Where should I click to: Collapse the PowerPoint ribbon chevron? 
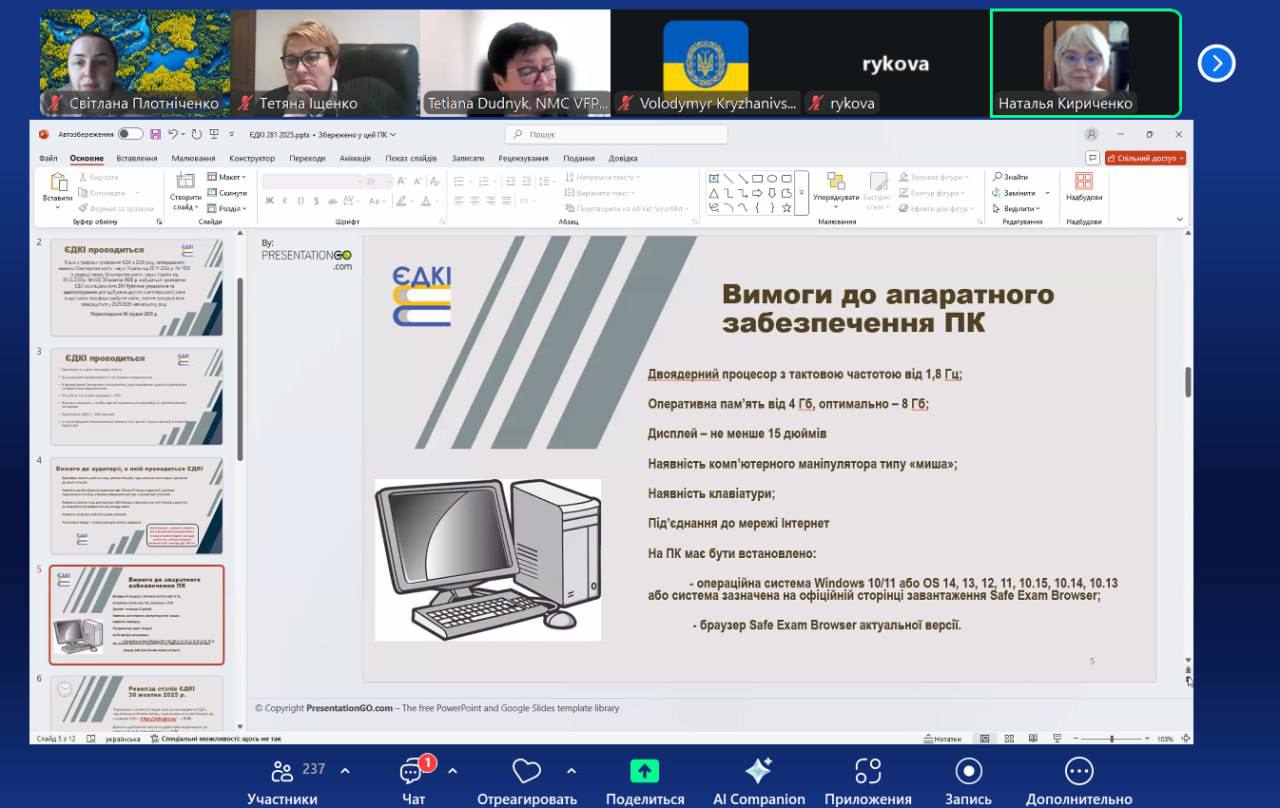(x=1180, y=220)
